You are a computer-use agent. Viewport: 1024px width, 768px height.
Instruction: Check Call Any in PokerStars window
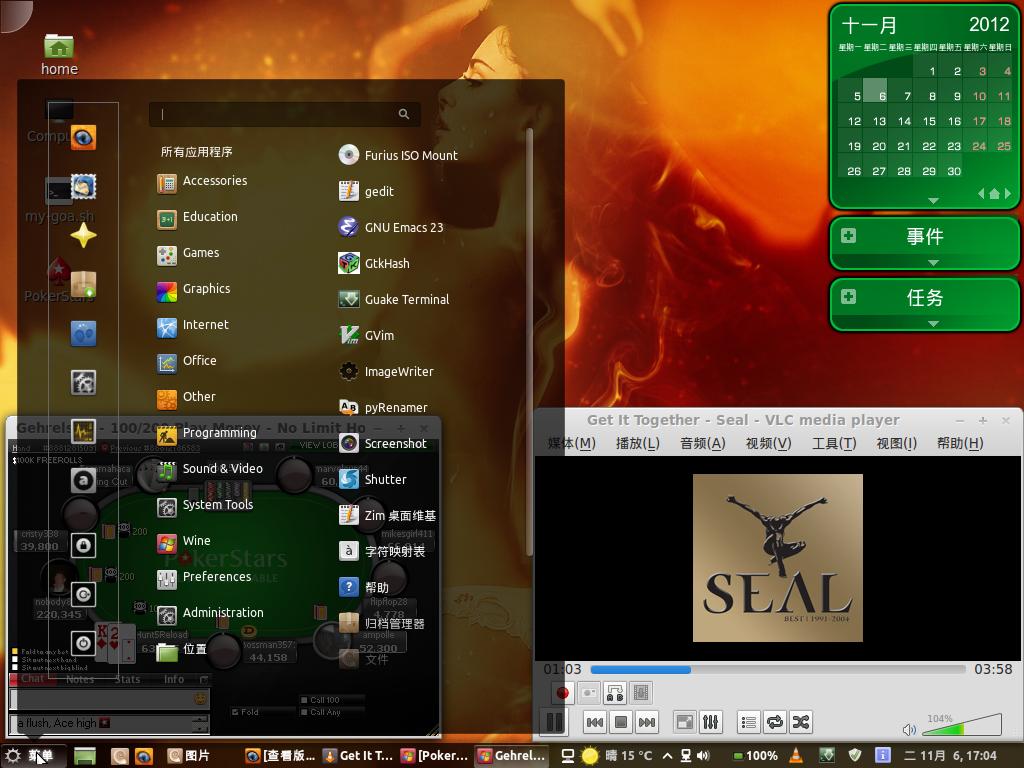tap(304, 712)
